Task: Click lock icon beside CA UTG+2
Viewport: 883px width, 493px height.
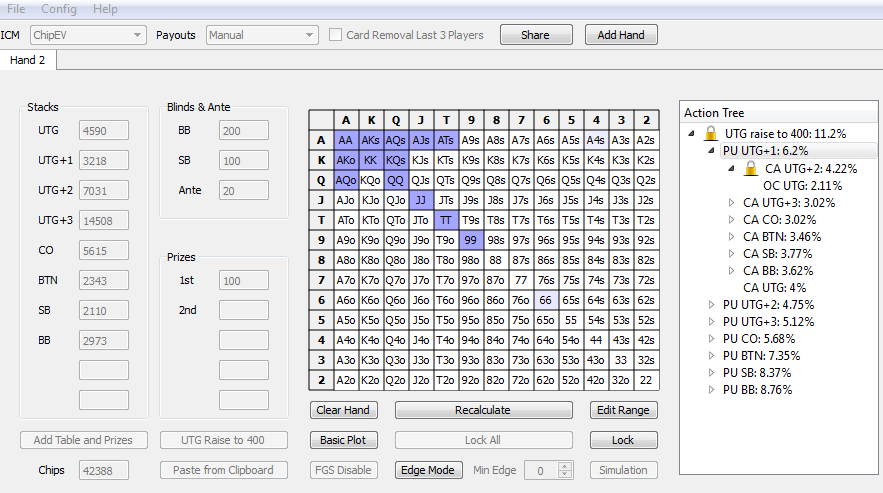Action: click(750, 168)
